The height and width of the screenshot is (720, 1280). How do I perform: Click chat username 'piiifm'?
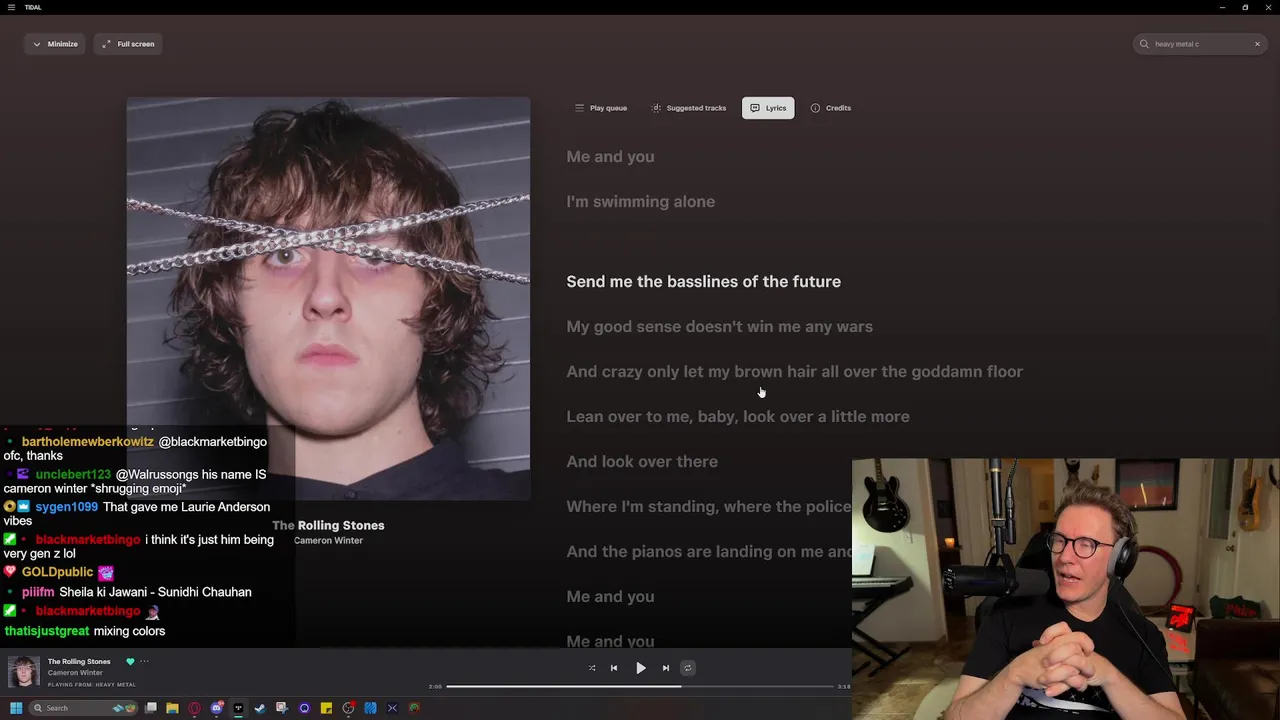[38, 592]
